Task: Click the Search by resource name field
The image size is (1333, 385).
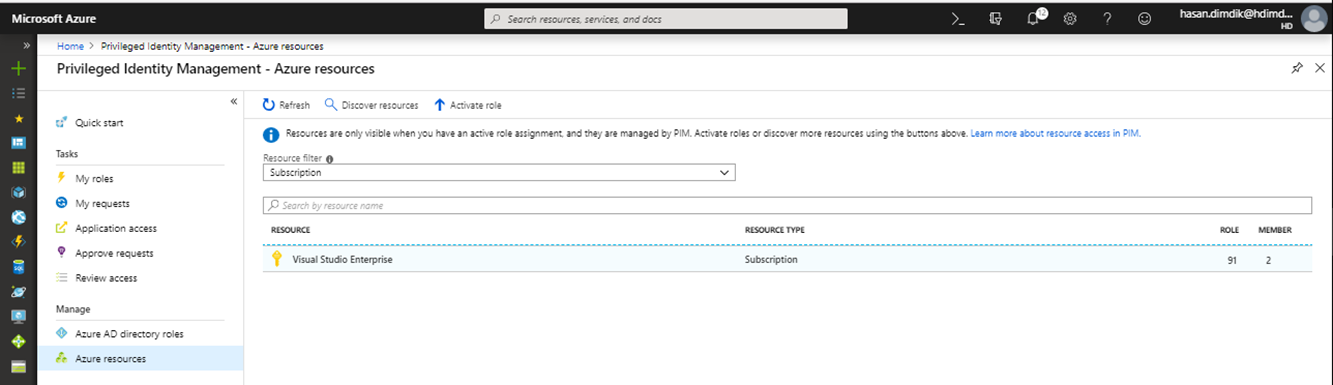Action: point(787,205)
